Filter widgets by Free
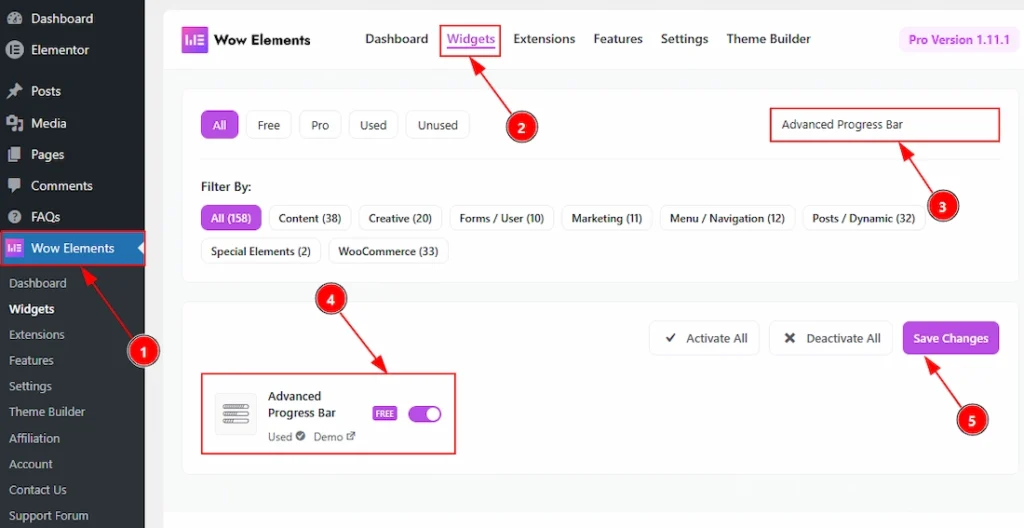Viewport: 1024px width, 528px height. 268,125
